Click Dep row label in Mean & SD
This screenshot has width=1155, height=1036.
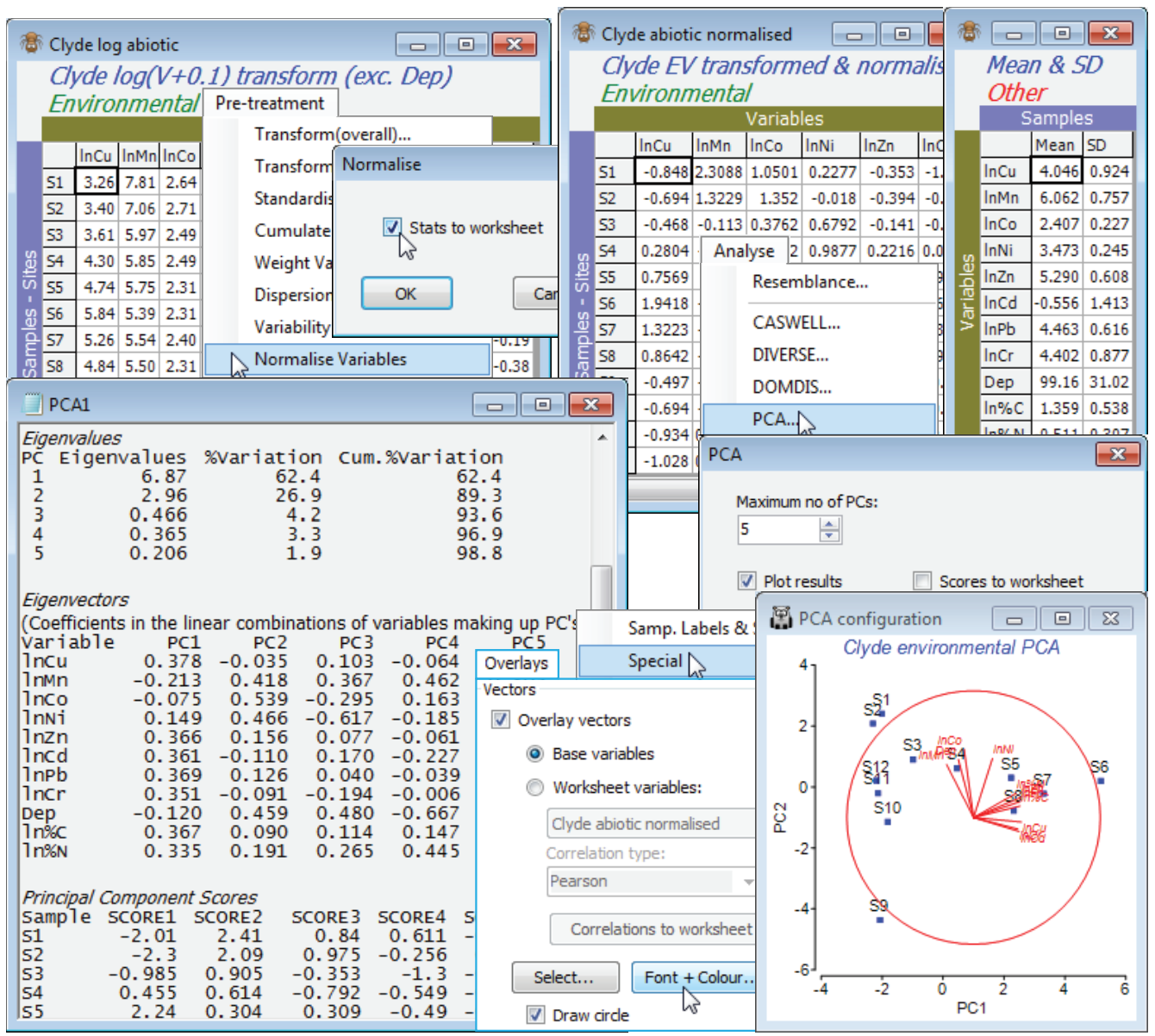click(1005, 382)
